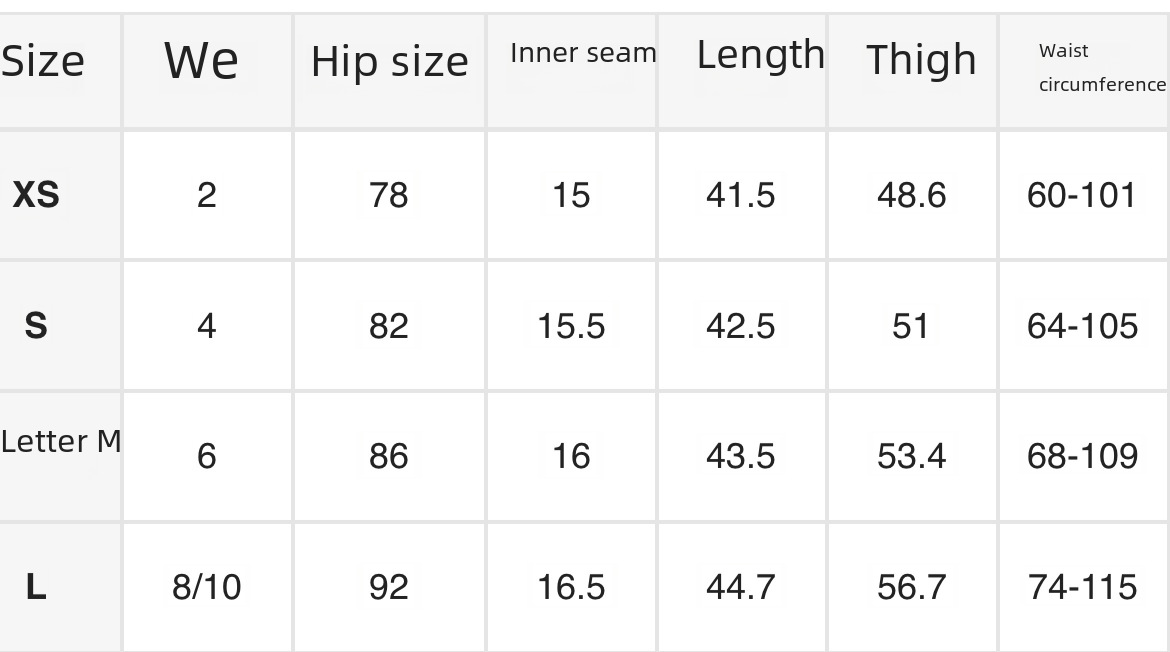Click the "Waist circumference" column header
Screen dimensions: 1170x652
[x=1101, y=68]
